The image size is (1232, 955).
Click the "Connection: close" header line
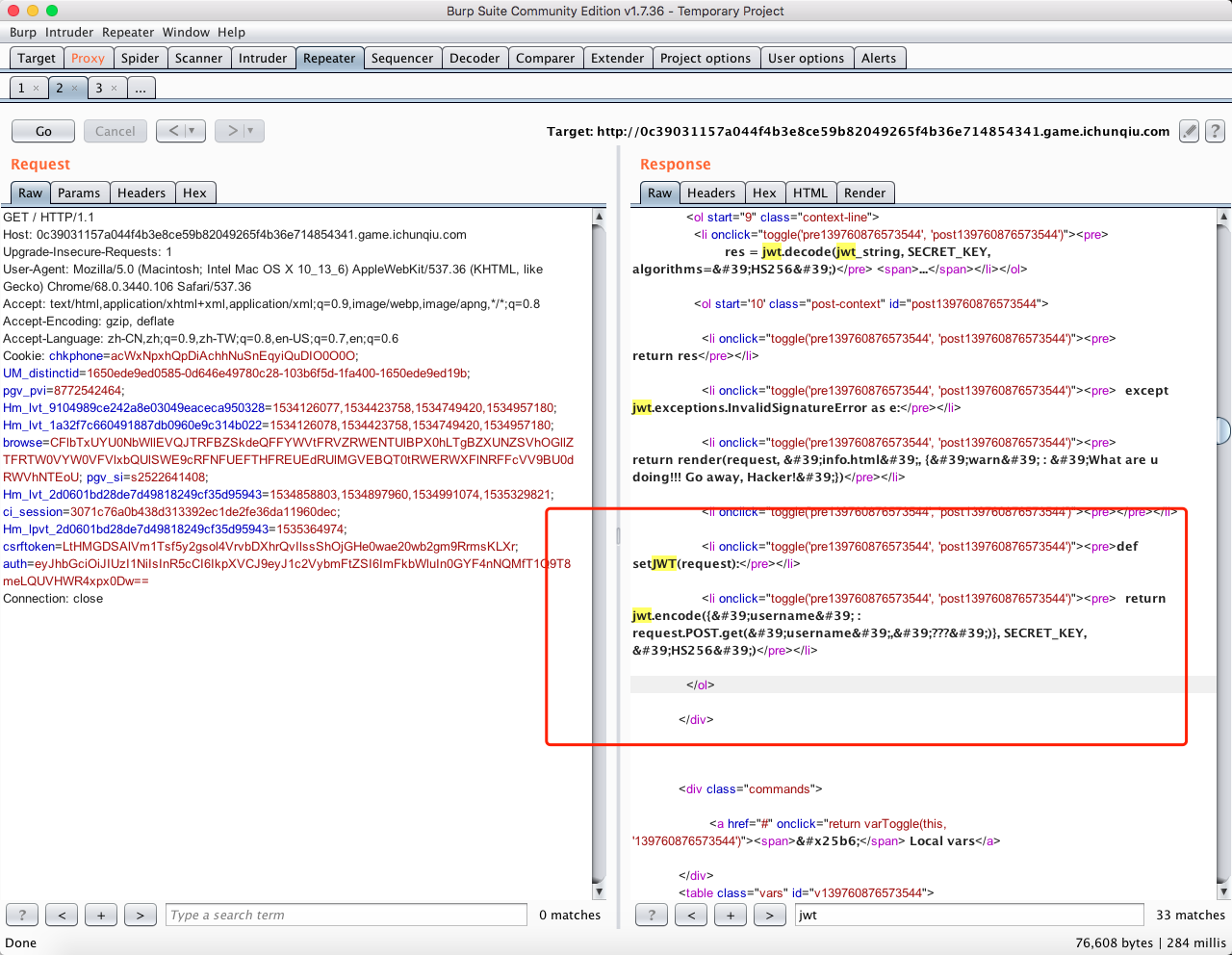coord(53,598)
